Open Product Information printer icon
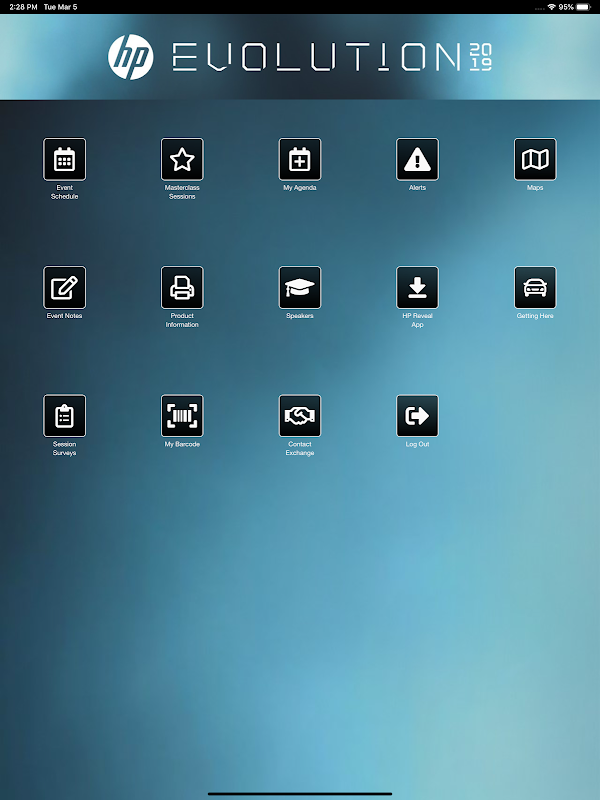Image resolution: width=600 pixels, height=800 pixels. [x=182, y=287]
